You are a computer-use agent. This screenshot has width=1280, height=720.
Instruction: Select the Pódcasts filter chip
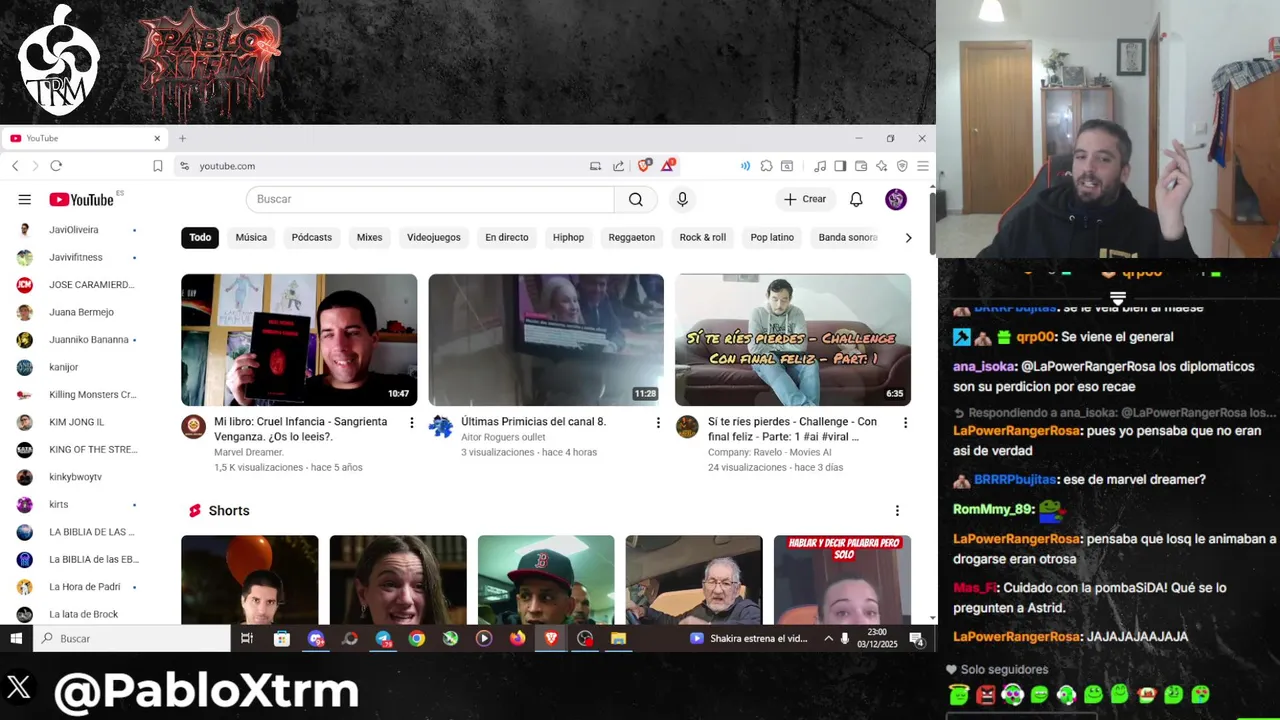(x=312, y=238)
